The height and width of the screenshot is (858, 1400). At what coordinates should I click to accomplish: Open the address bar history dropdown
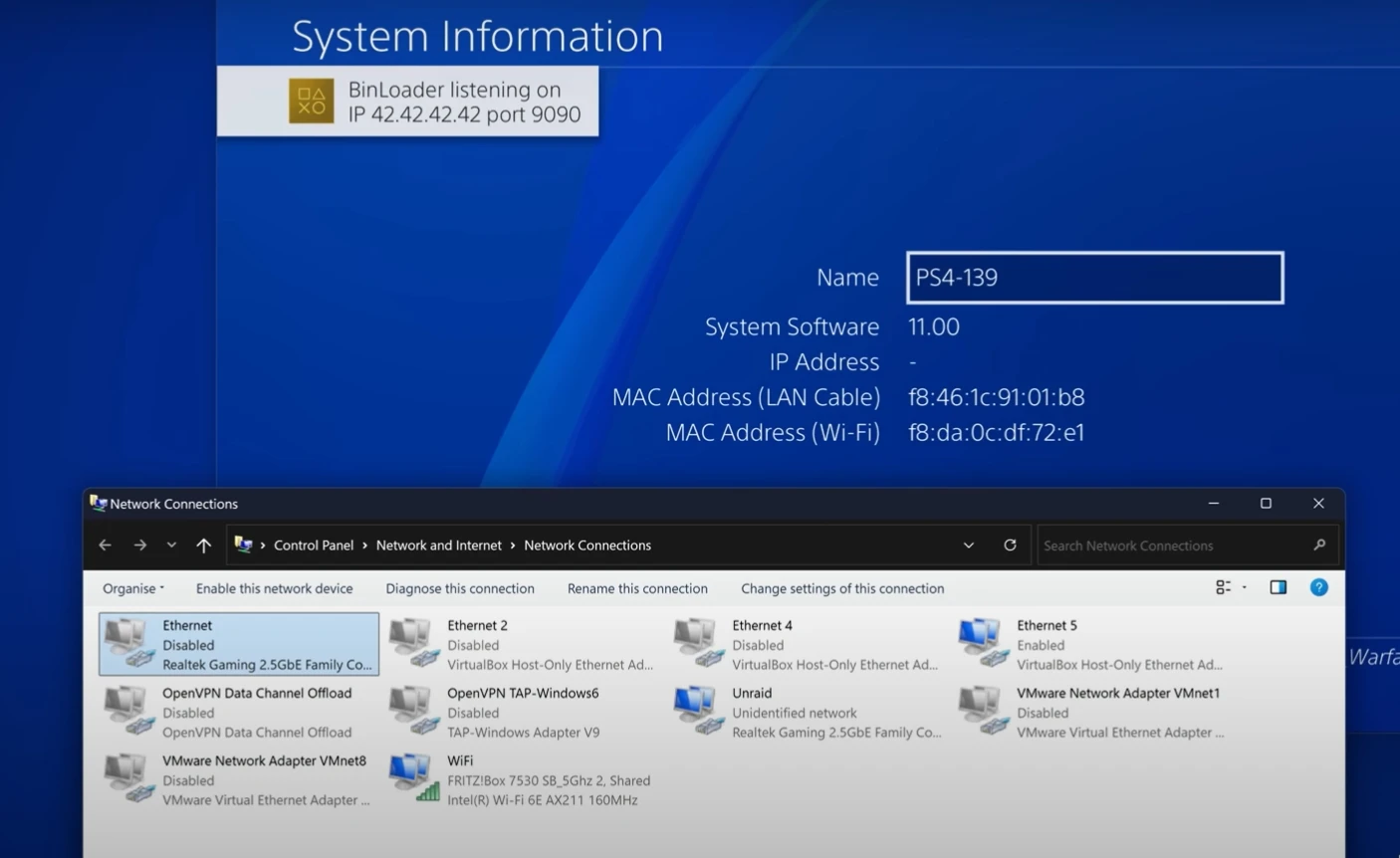pos(968,545)
